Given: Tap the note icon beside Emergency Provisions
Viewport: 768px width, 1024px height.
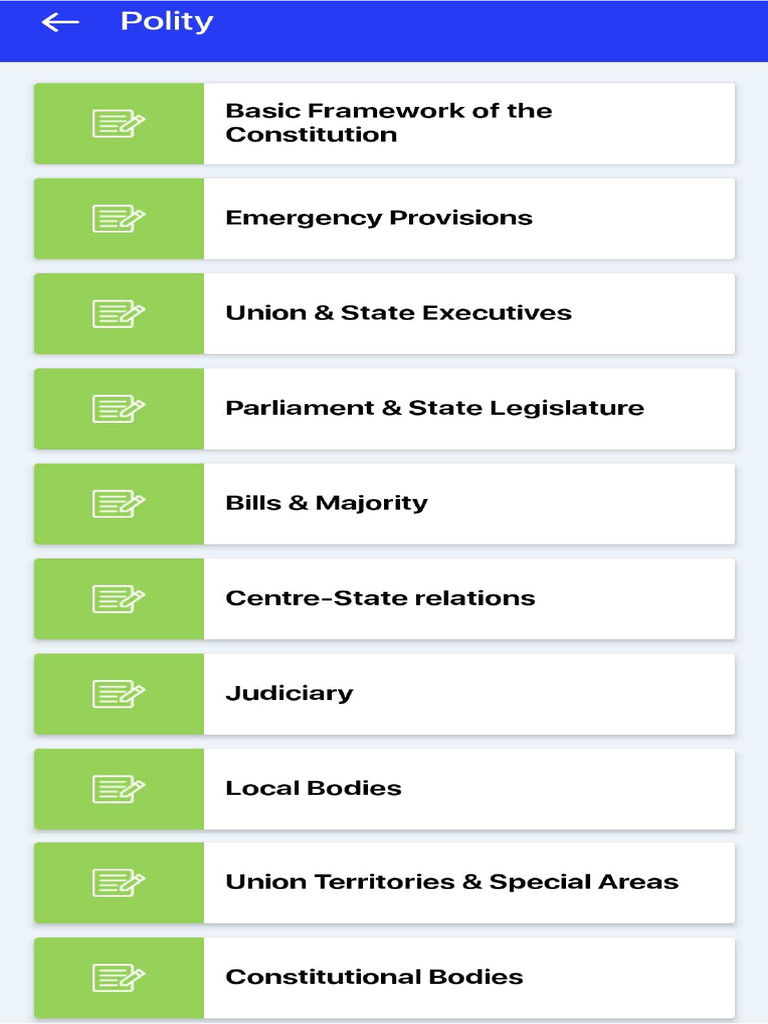Looking at the screenshot, I should point(118,219).
